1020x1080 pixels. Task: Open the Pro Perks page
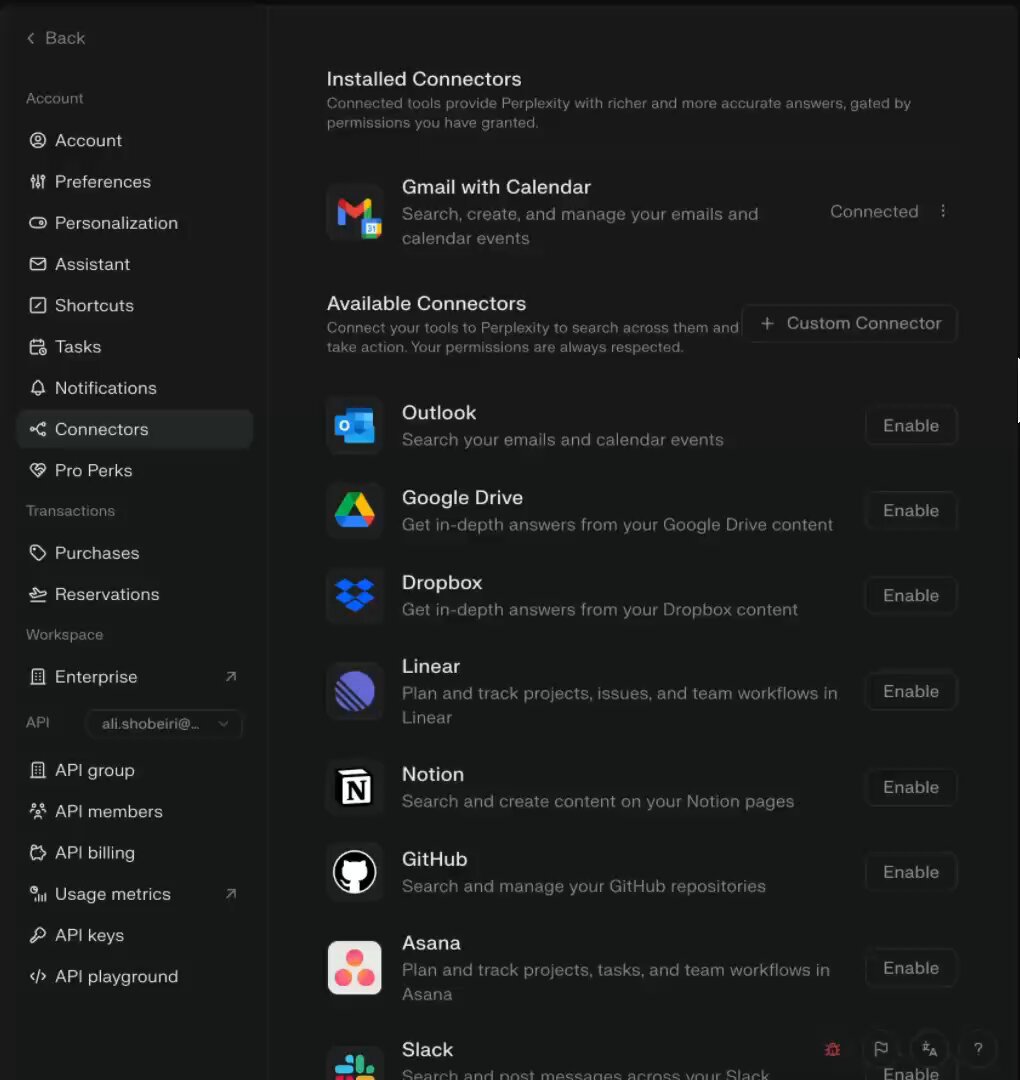[x=135, y=470]
